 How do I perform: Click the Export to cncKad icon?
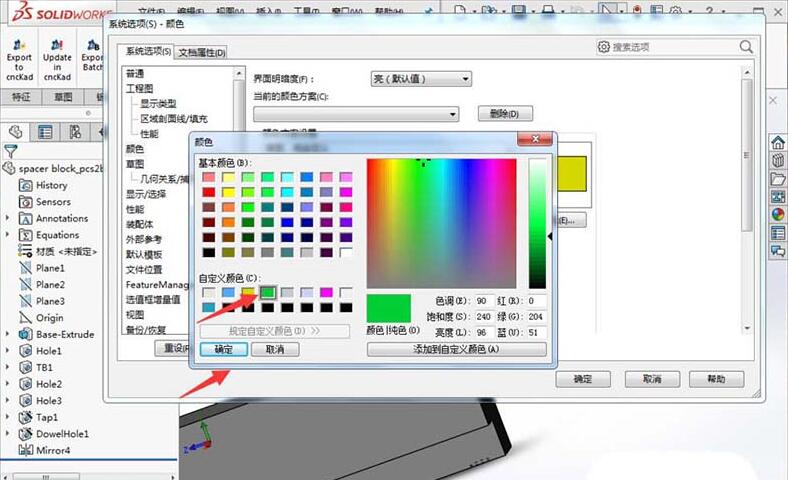tap(19, 45)
